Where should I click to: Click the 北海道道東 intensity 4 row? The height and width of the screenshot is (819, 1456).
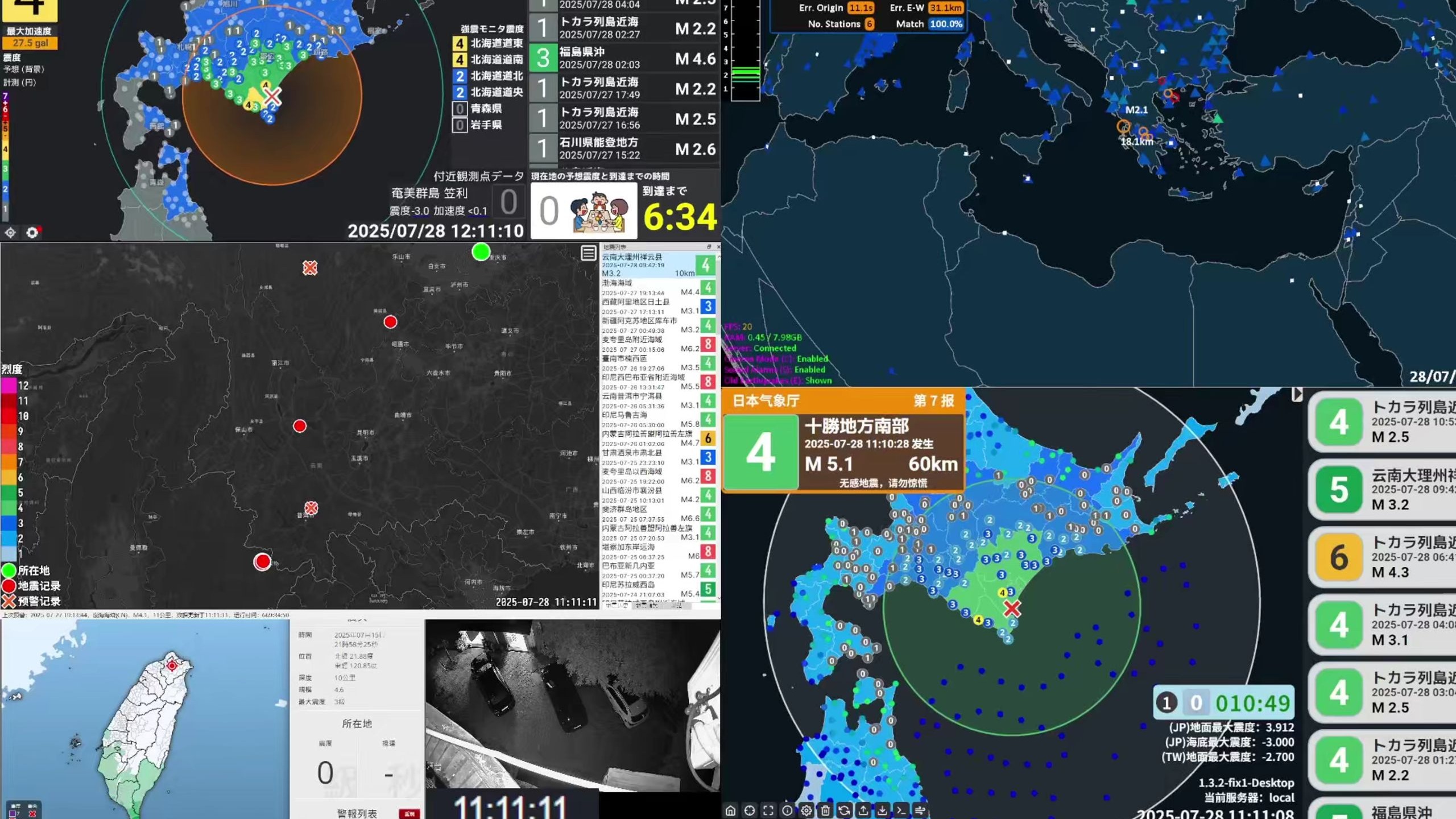pyautogui.click(x=489, y=43)
